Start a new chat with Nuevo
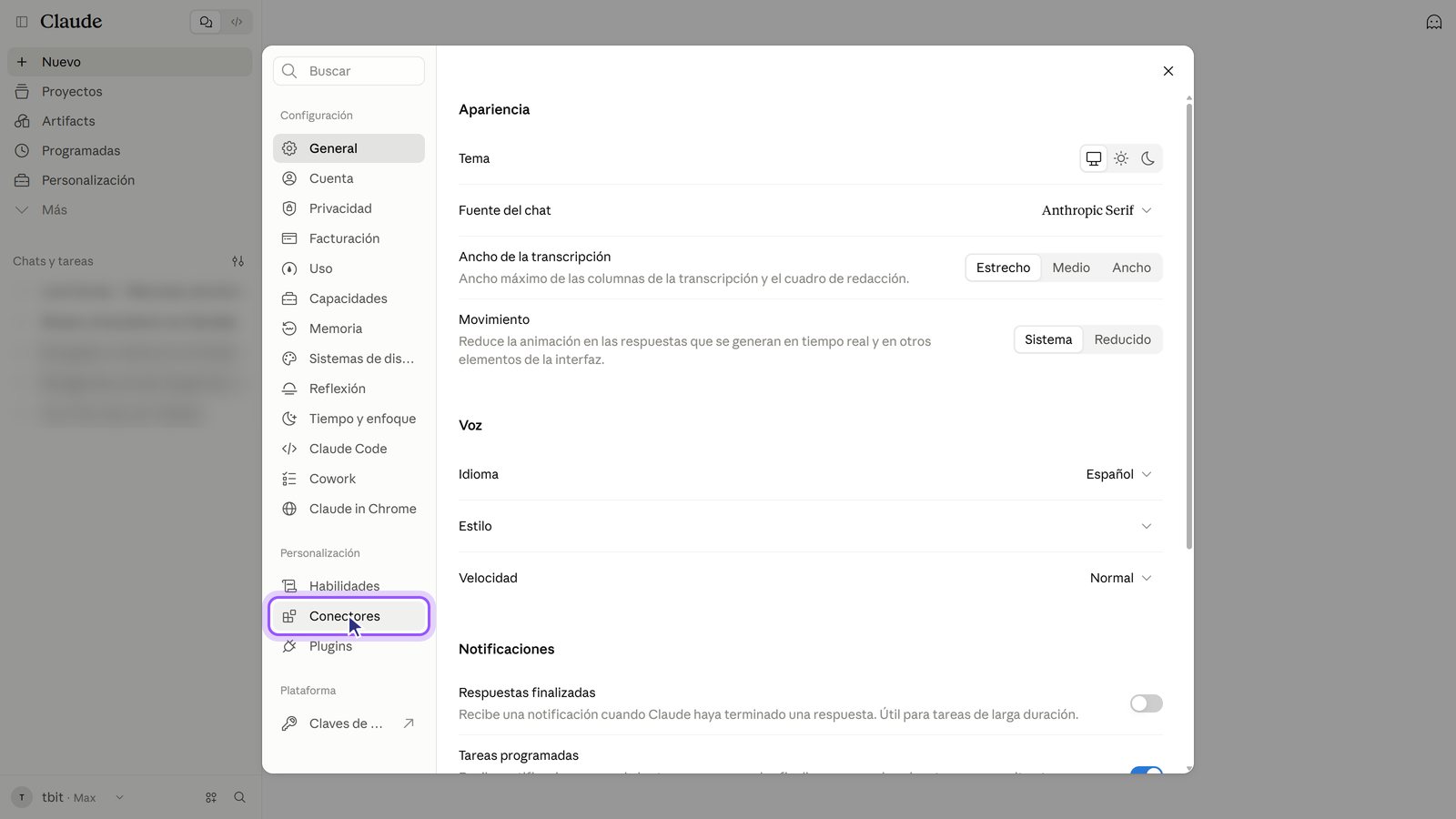The image size is (1456, 819). [x=129, y=62]
